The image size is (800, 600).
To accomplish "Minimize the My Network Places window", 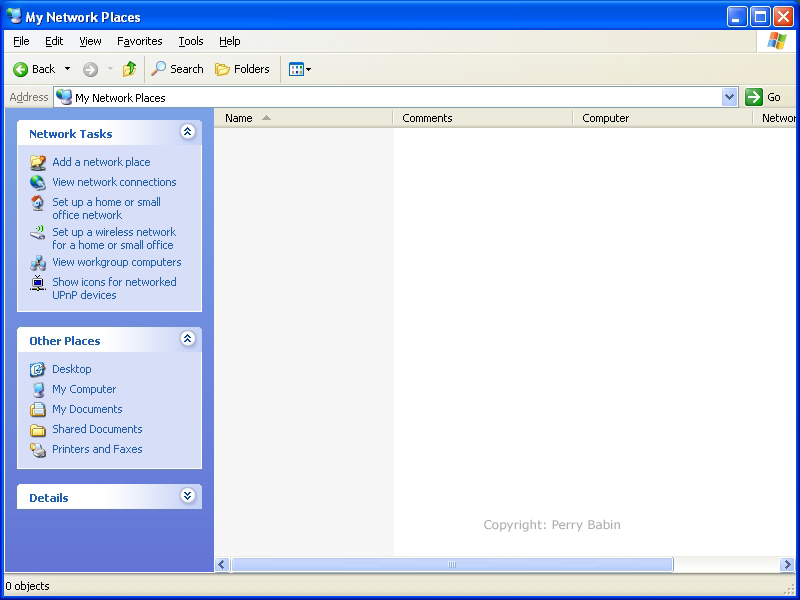I will [737, 17].
